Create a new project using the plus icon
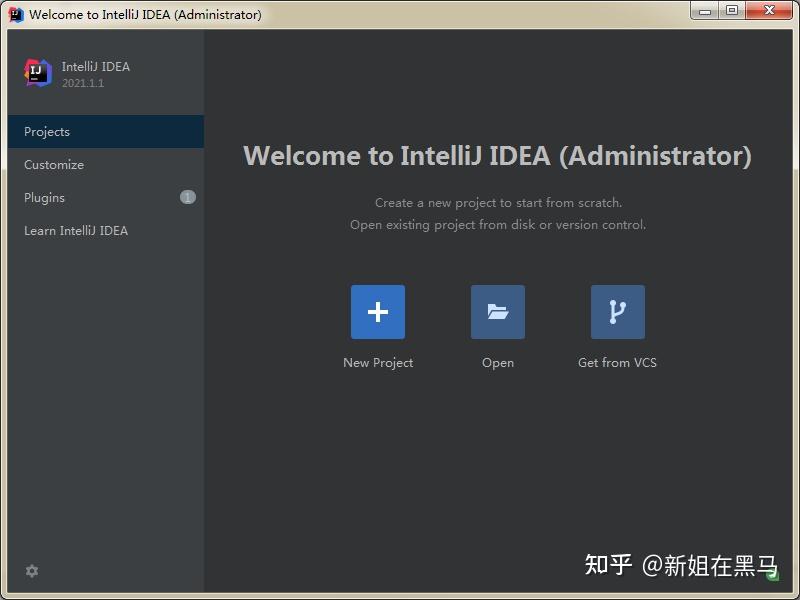 coord(378,311)
